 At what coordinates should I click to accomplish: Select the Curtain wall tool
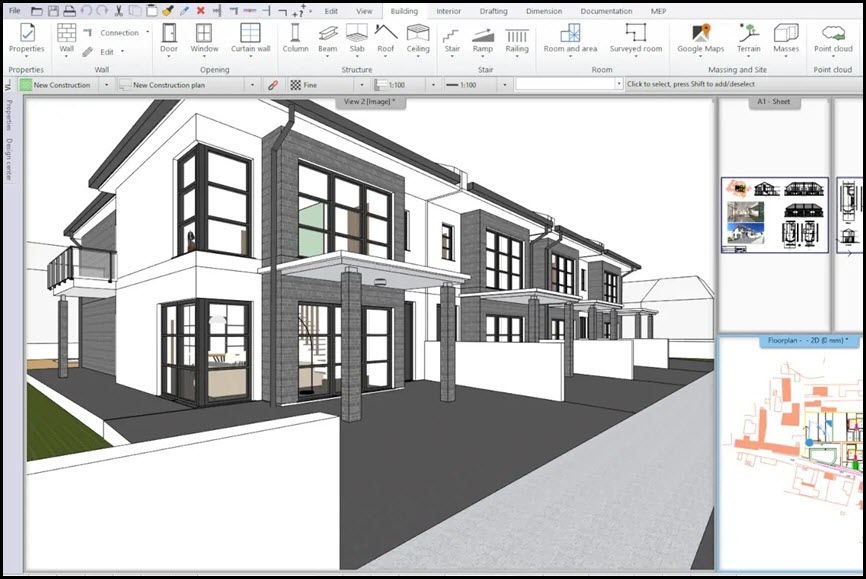click(x=251, y=39)
